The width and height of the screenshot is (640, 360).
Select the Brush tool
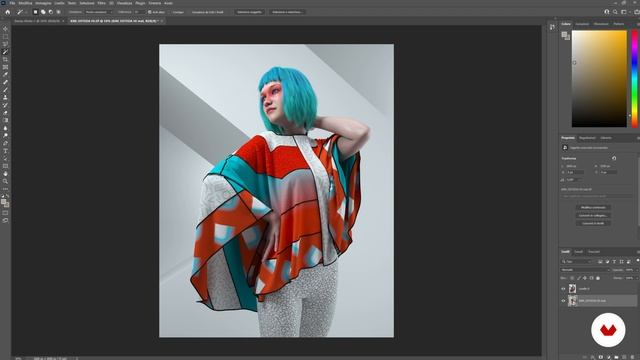coord(5,90)
